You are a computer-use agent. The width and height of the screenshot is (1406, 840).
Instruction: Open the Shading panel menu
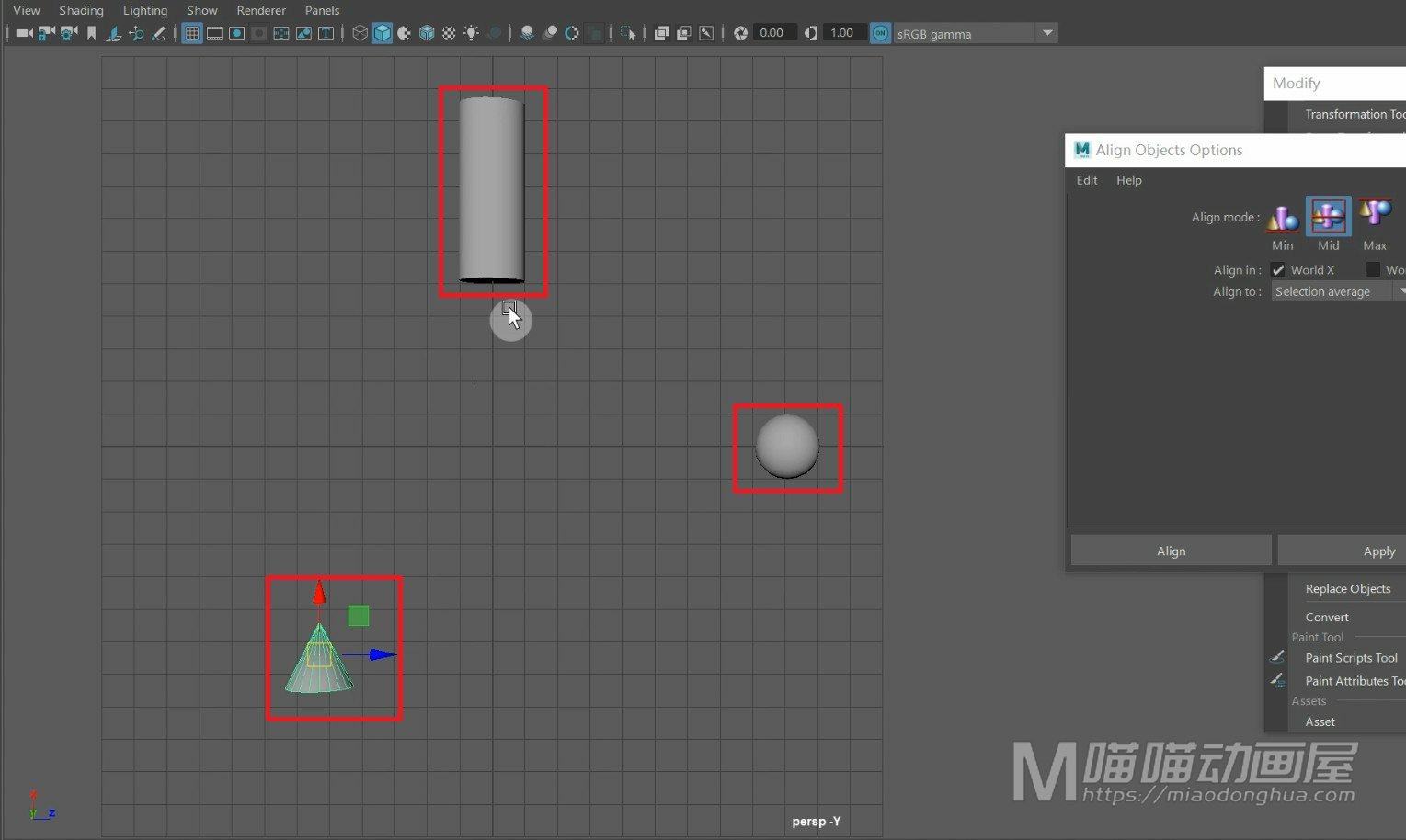pos(81,10)
